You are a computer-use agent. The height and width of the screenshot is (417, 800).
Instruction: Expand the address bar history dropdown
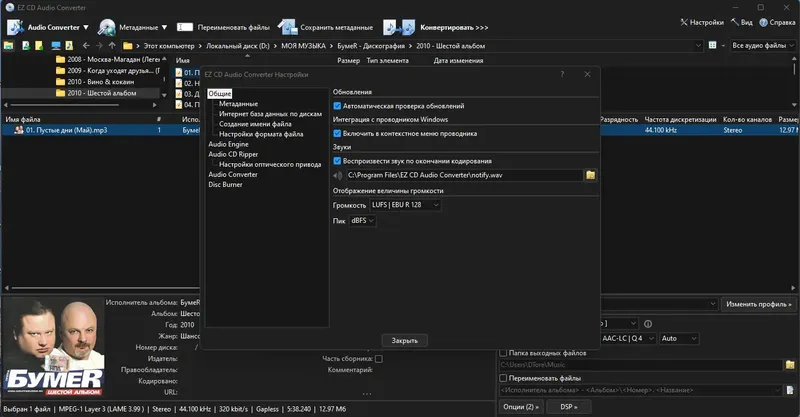click(x=698, y=45)
